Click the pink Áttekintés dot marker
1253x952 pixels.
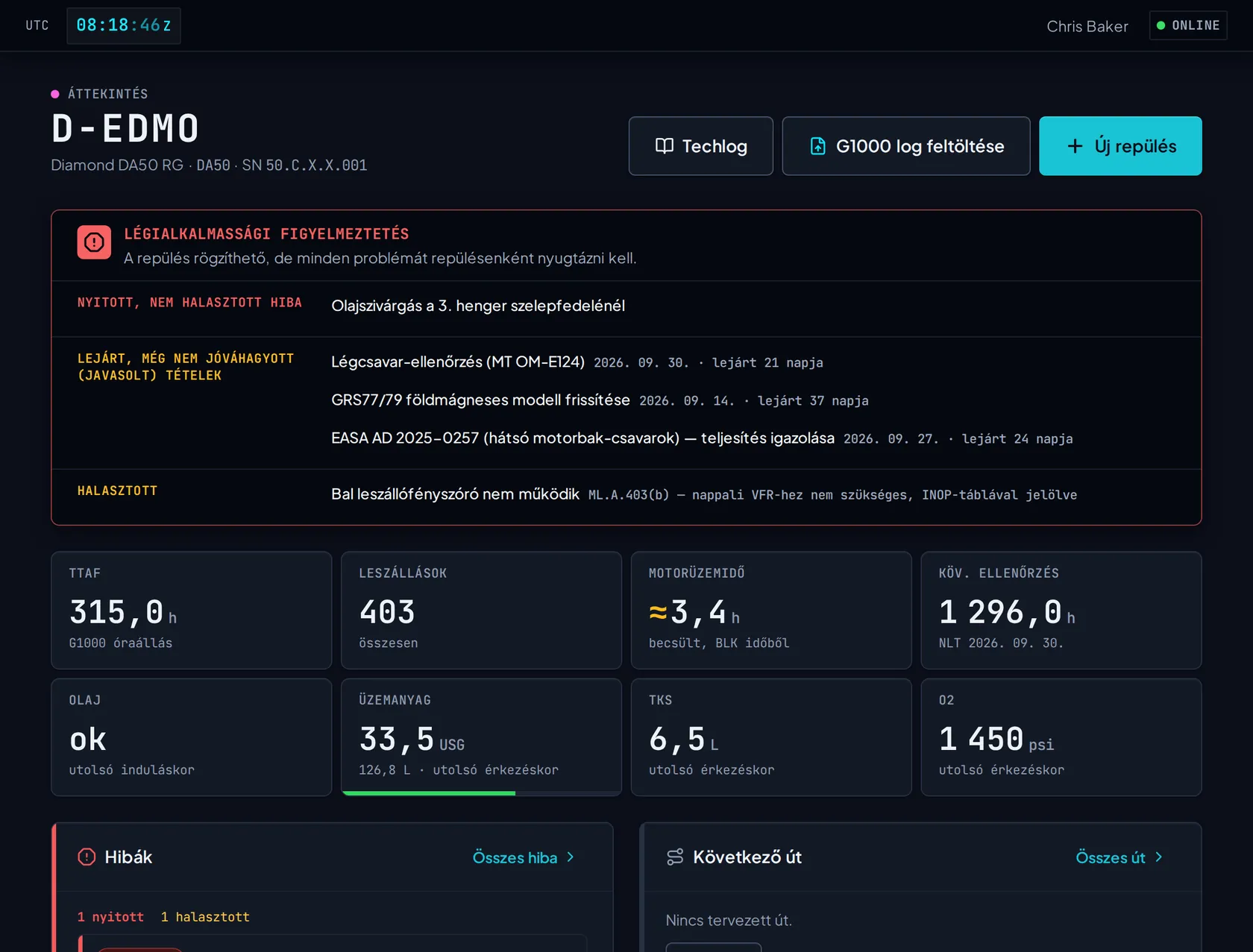coord(55,94)
